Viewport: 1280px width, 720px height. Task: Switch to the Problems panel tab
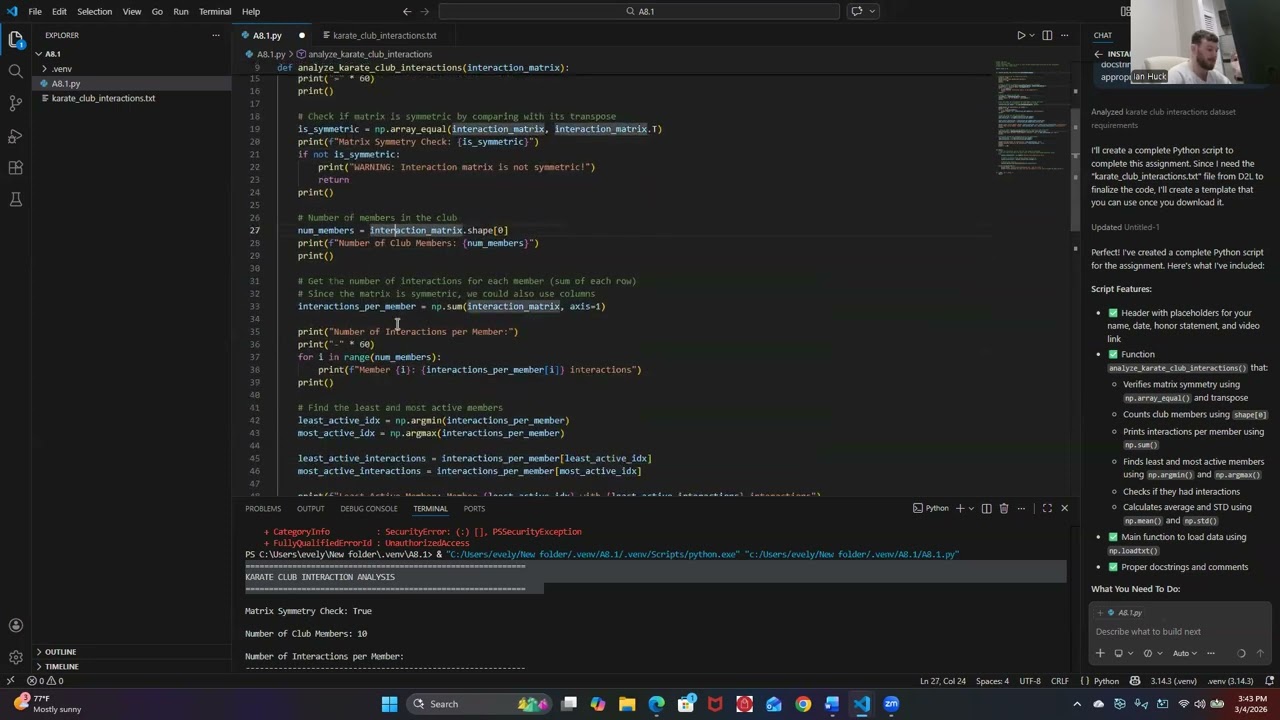[x=263, y=508]
